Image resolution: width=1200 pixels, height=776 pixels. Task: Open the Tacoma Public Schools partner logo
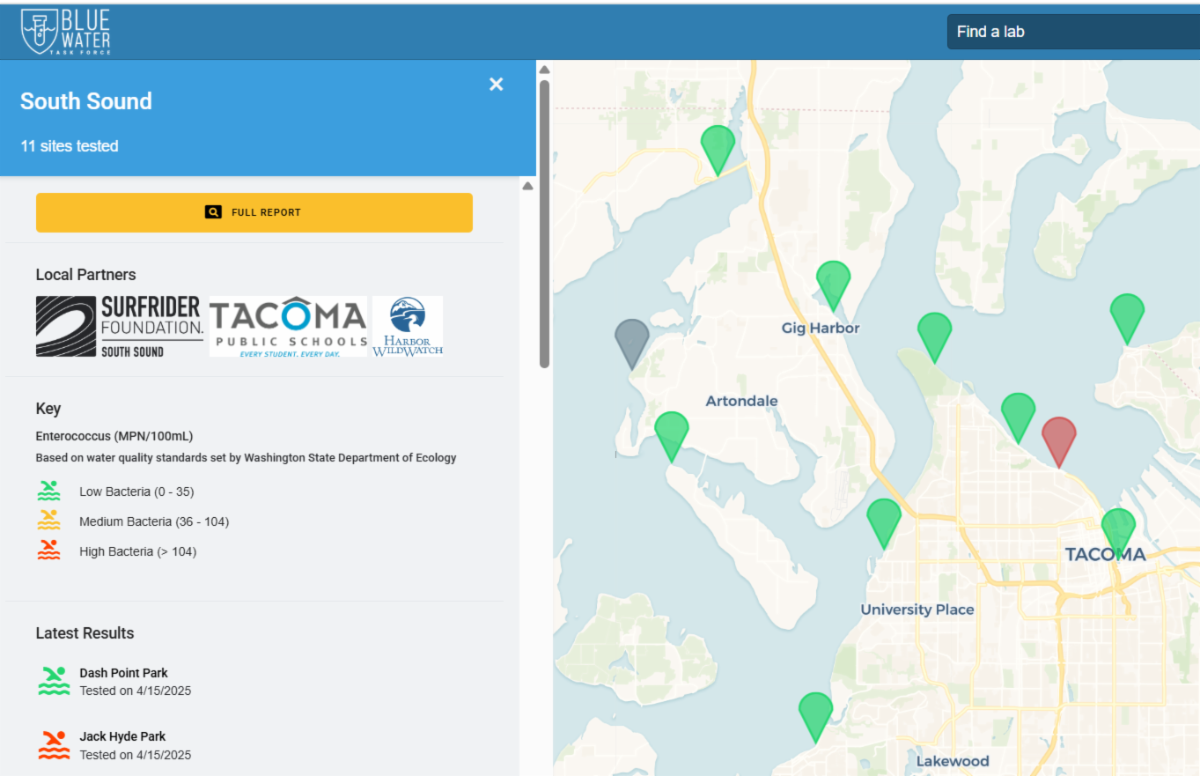point(288,326)
